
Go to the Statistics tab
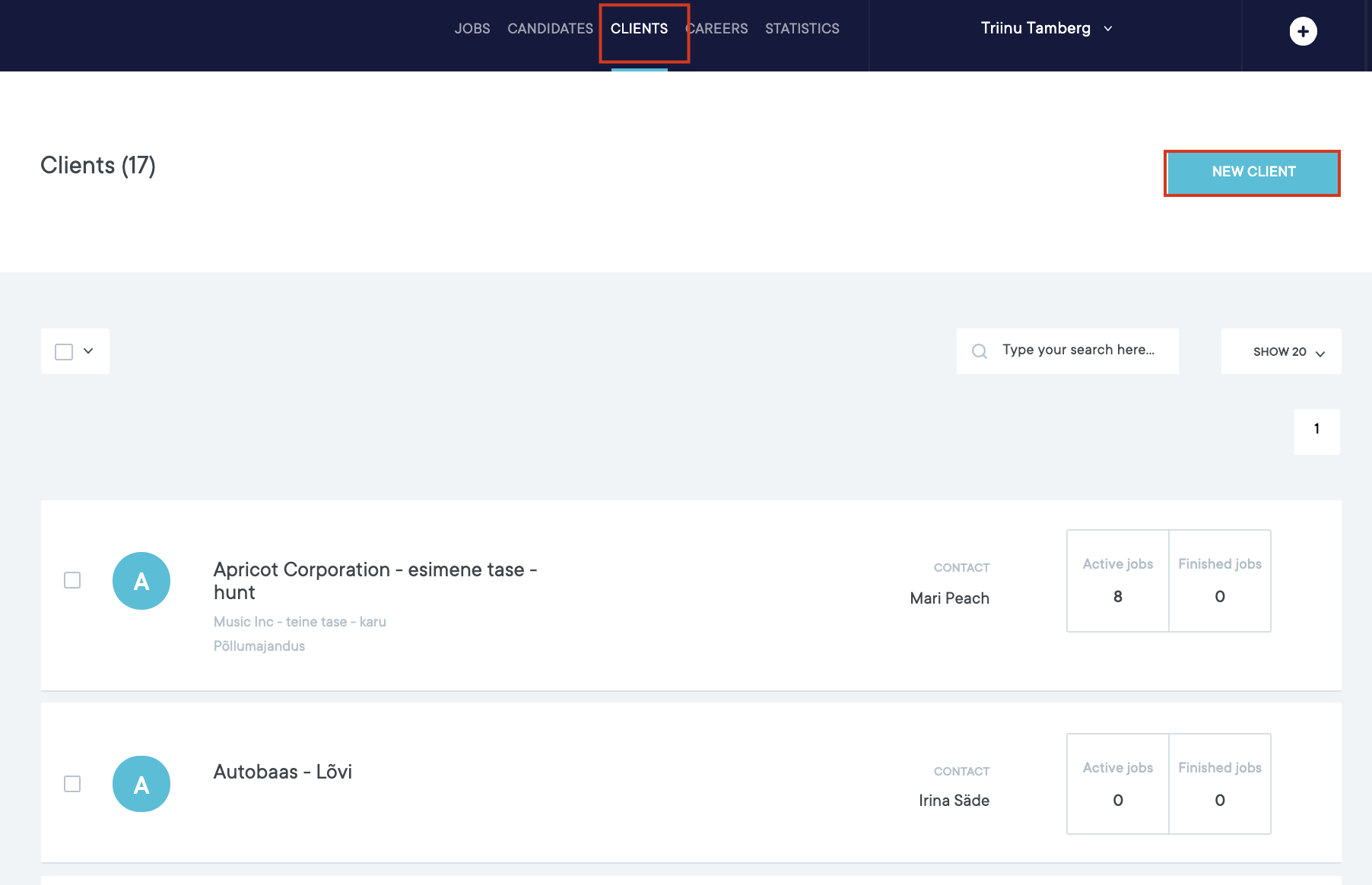pyautogui.click(x=802, y=29)
